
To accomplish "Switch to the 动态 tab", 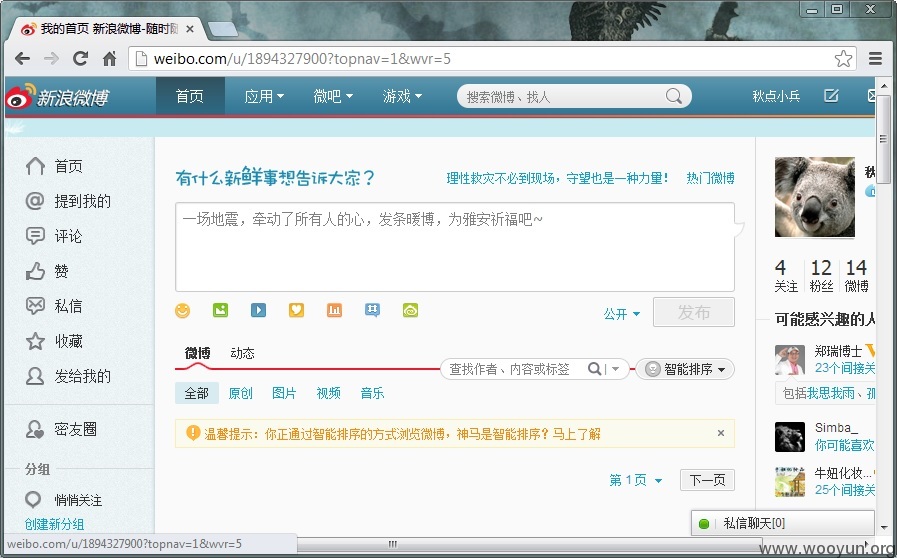I will [x=243, y=353].
